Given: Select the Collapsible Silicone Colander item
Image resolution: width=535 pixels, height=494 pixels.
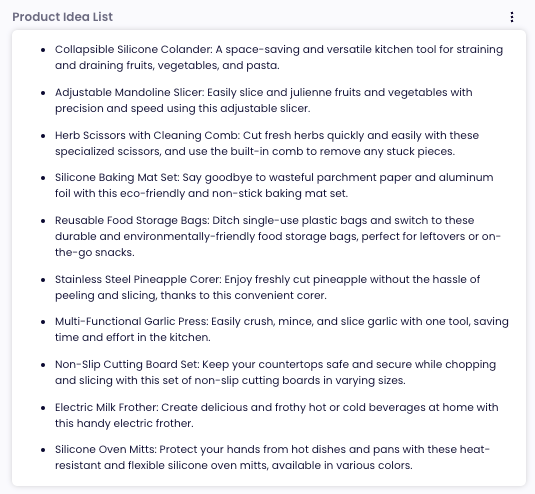Looking at the screenshot, I should (279, 57).
